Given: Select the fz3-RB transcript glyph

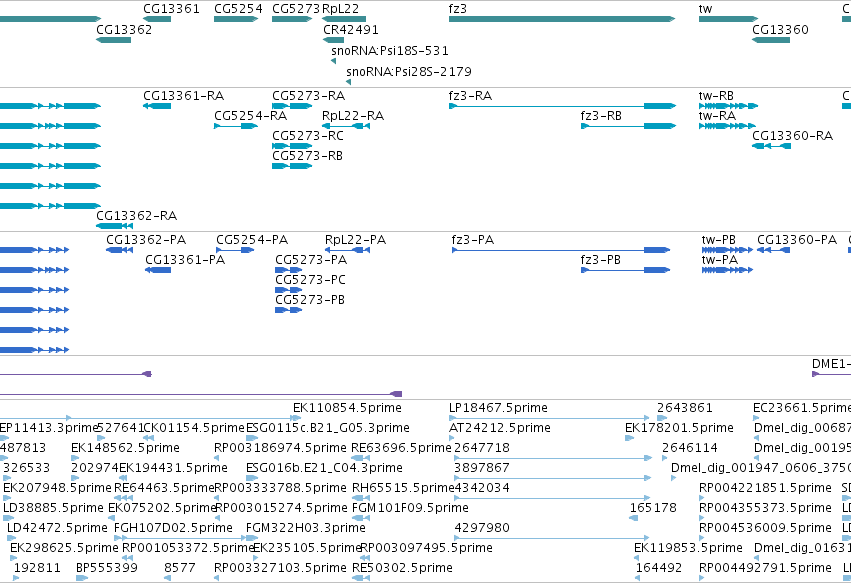Looking at the screenshot, I should [x=628, y=126].
